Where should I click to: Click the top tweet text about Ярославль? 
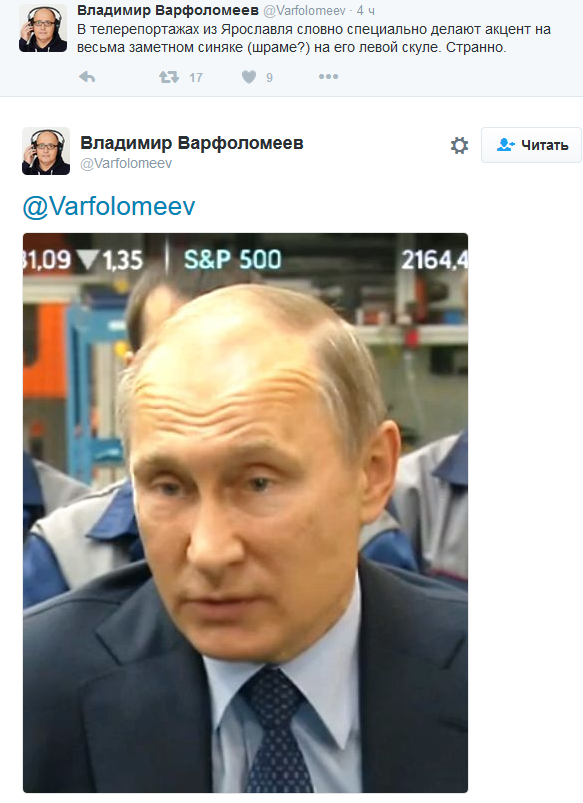pyautogui.click(x=314, y=38)
